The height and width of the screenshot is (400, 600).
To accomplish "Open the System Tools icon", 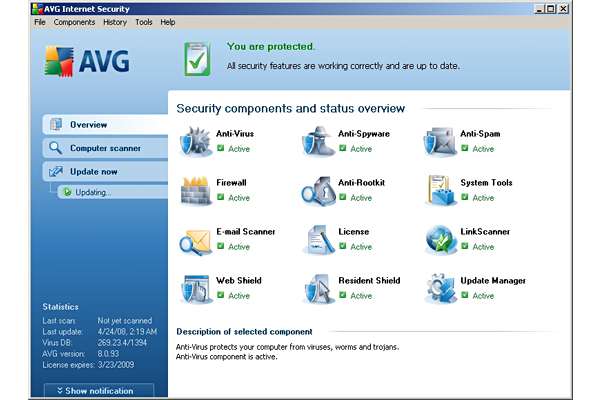I will [440, 191].
